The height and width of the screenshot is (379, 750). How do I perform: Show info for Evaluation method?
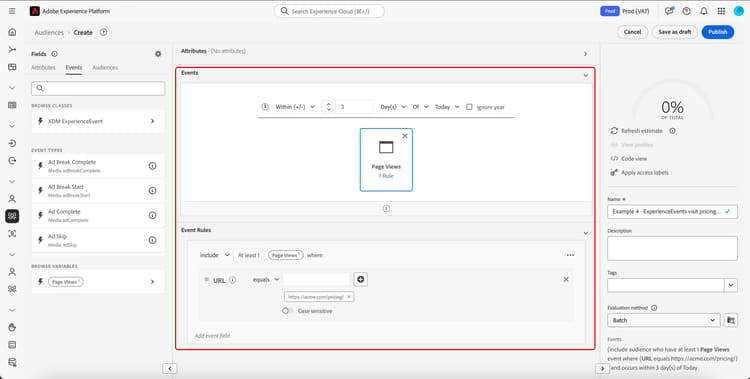654,308
